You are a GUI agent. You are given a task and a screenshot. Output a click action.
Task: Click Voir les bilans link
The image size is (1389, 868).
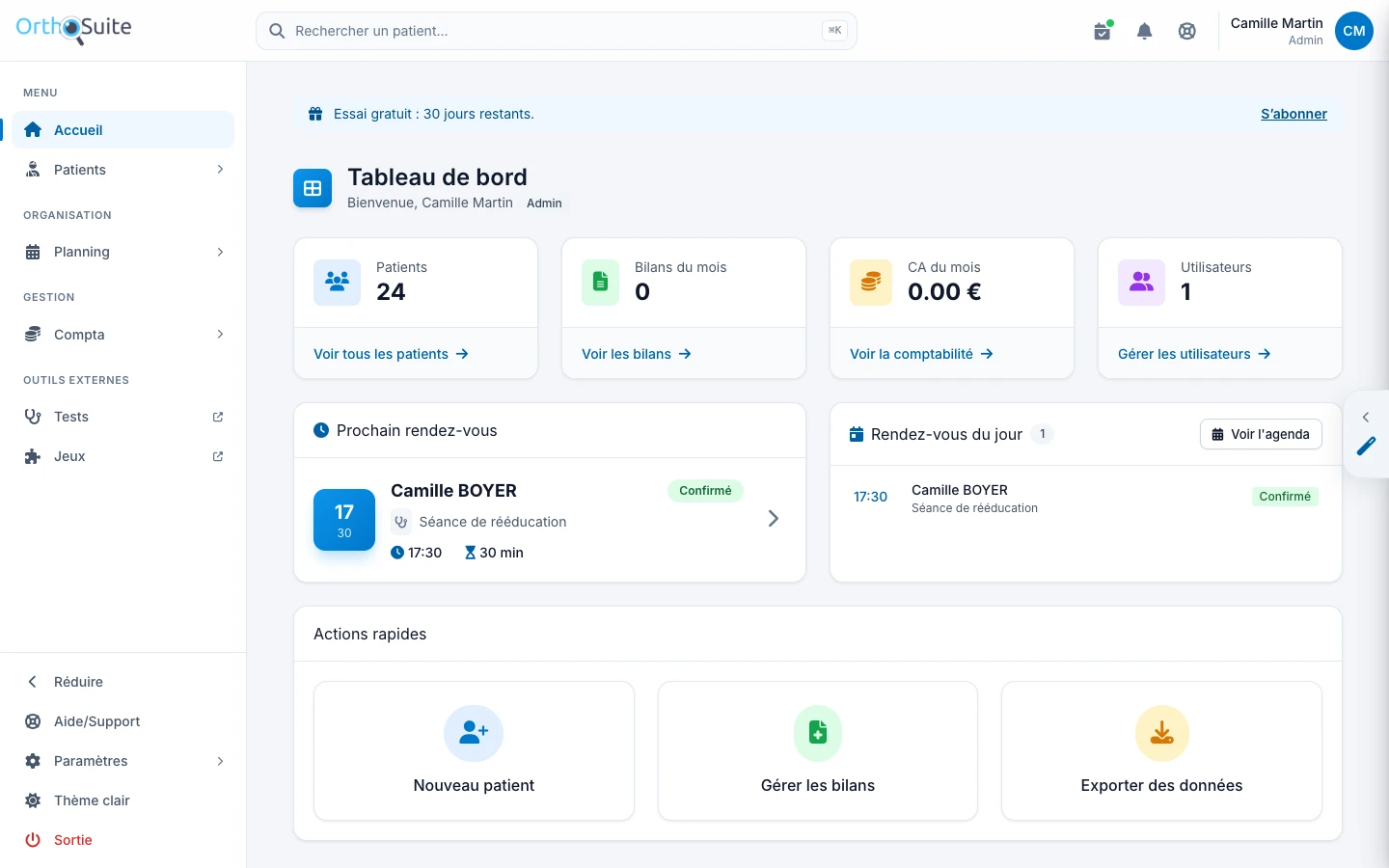(x=637, y=354)
